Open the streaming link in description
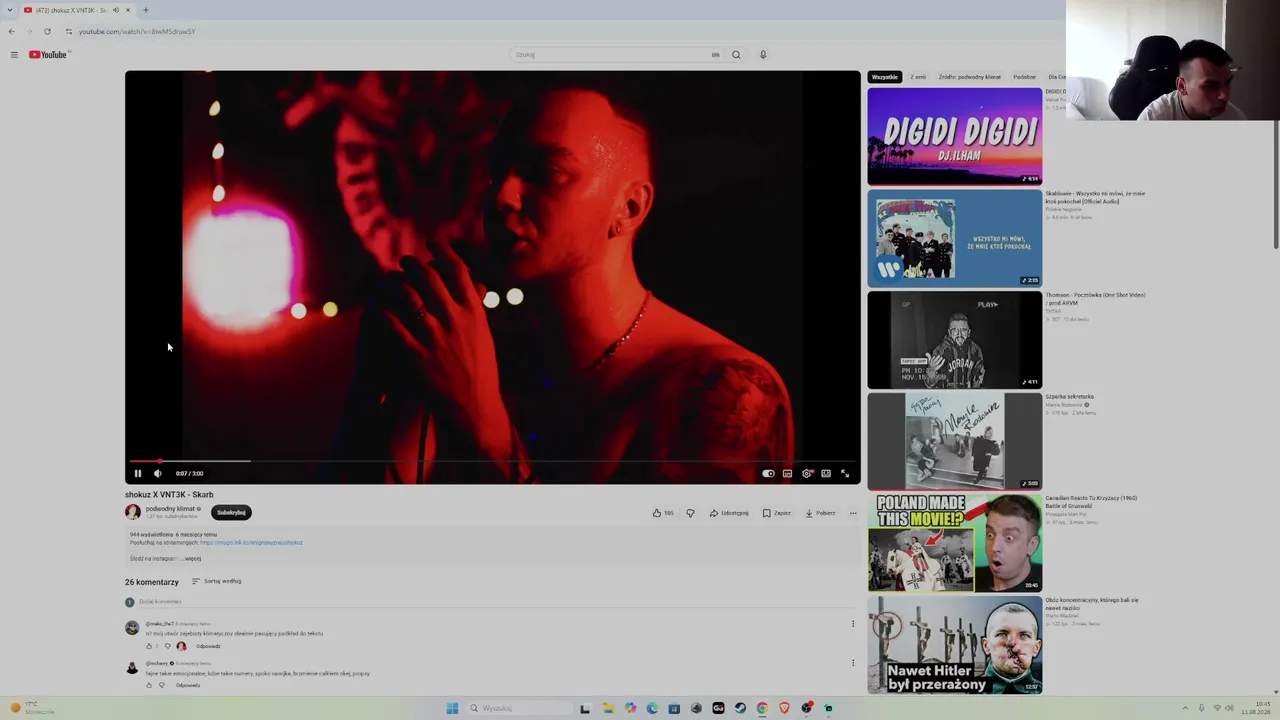 [251, 543]
